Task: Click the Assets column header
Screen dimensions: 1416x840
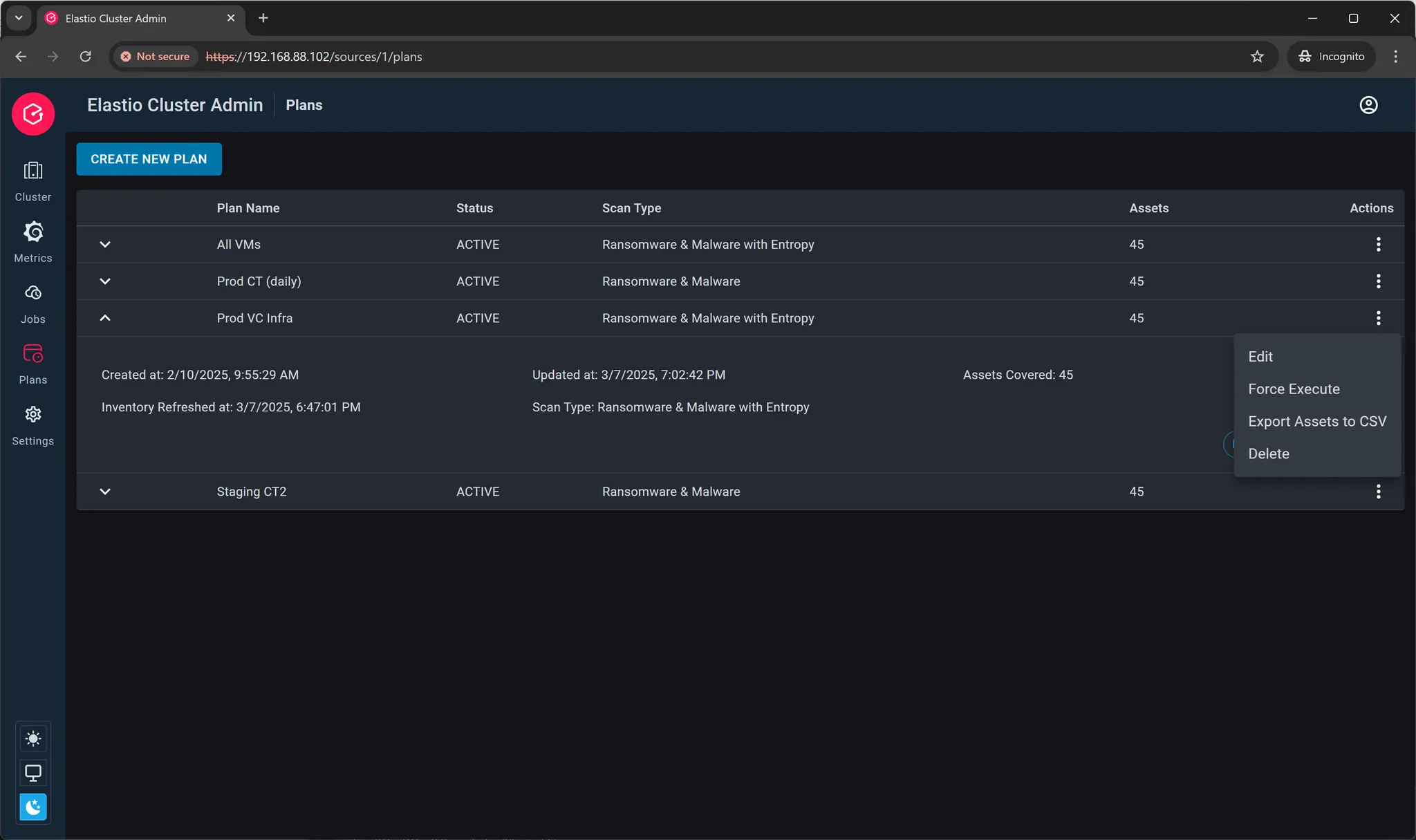Action: point(1148,208)
